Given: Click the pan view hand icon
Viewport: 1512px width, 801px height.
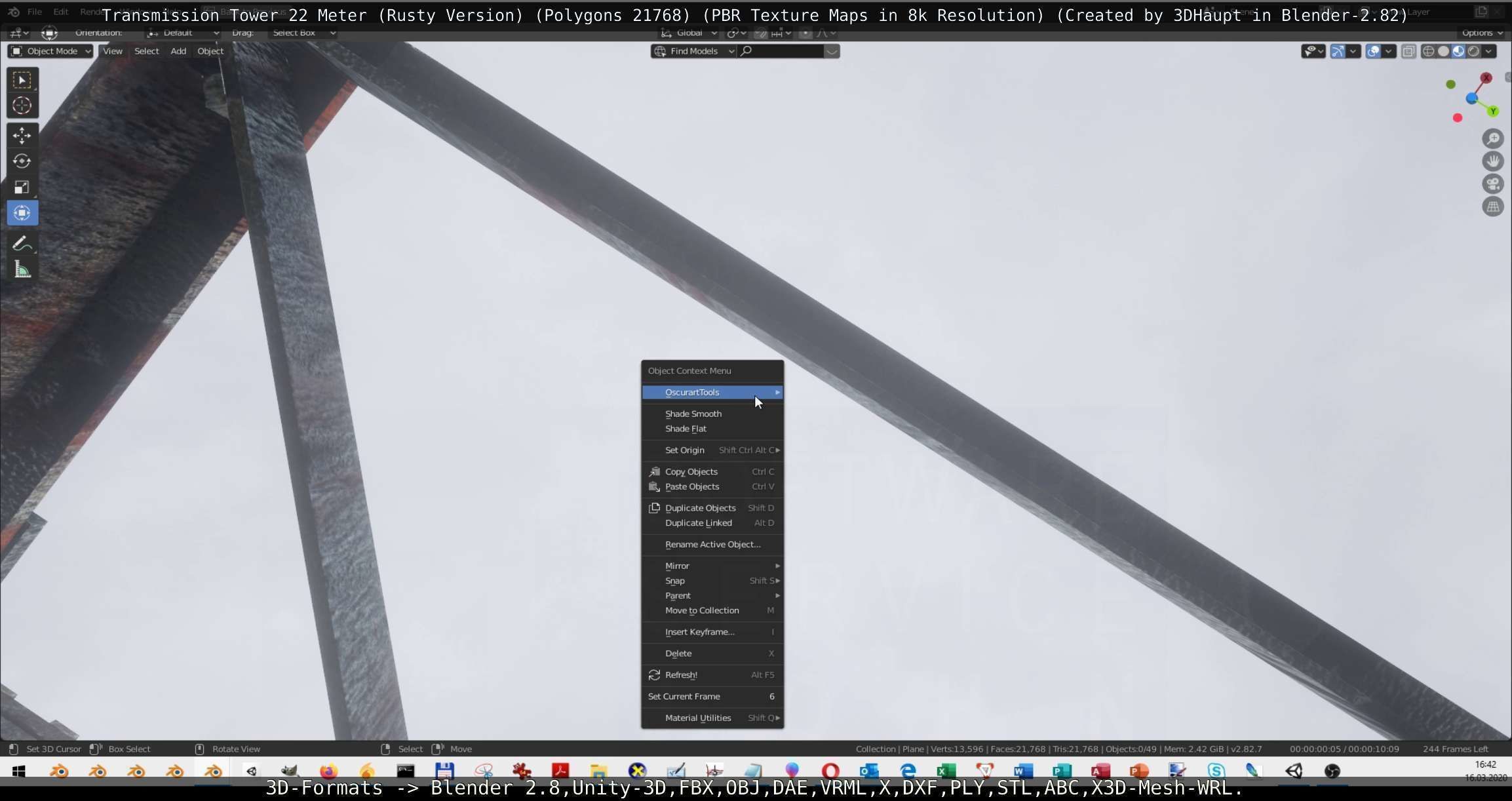Looking at the screenshot, I should click(x=1492, y=161).
